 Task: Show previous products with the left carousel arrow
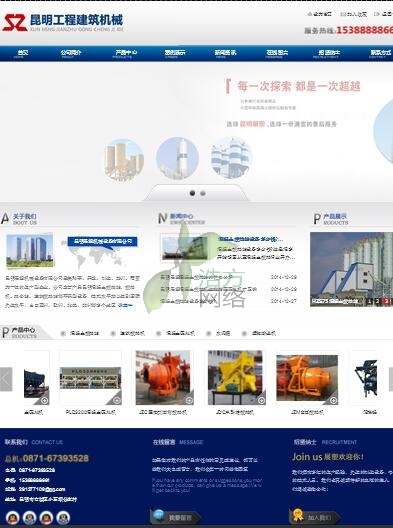[x=6, y=379]
